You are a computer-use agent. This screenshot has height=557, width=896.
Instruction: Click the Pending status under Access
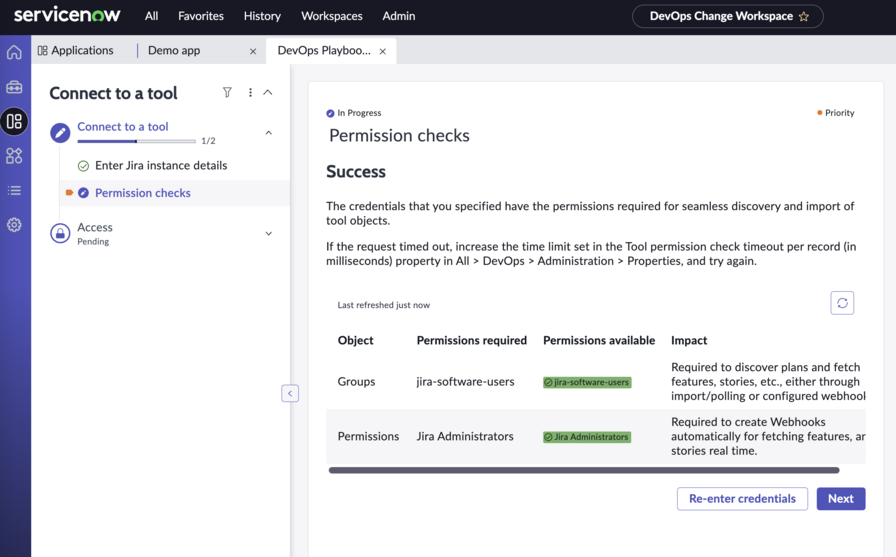point(93,242)
